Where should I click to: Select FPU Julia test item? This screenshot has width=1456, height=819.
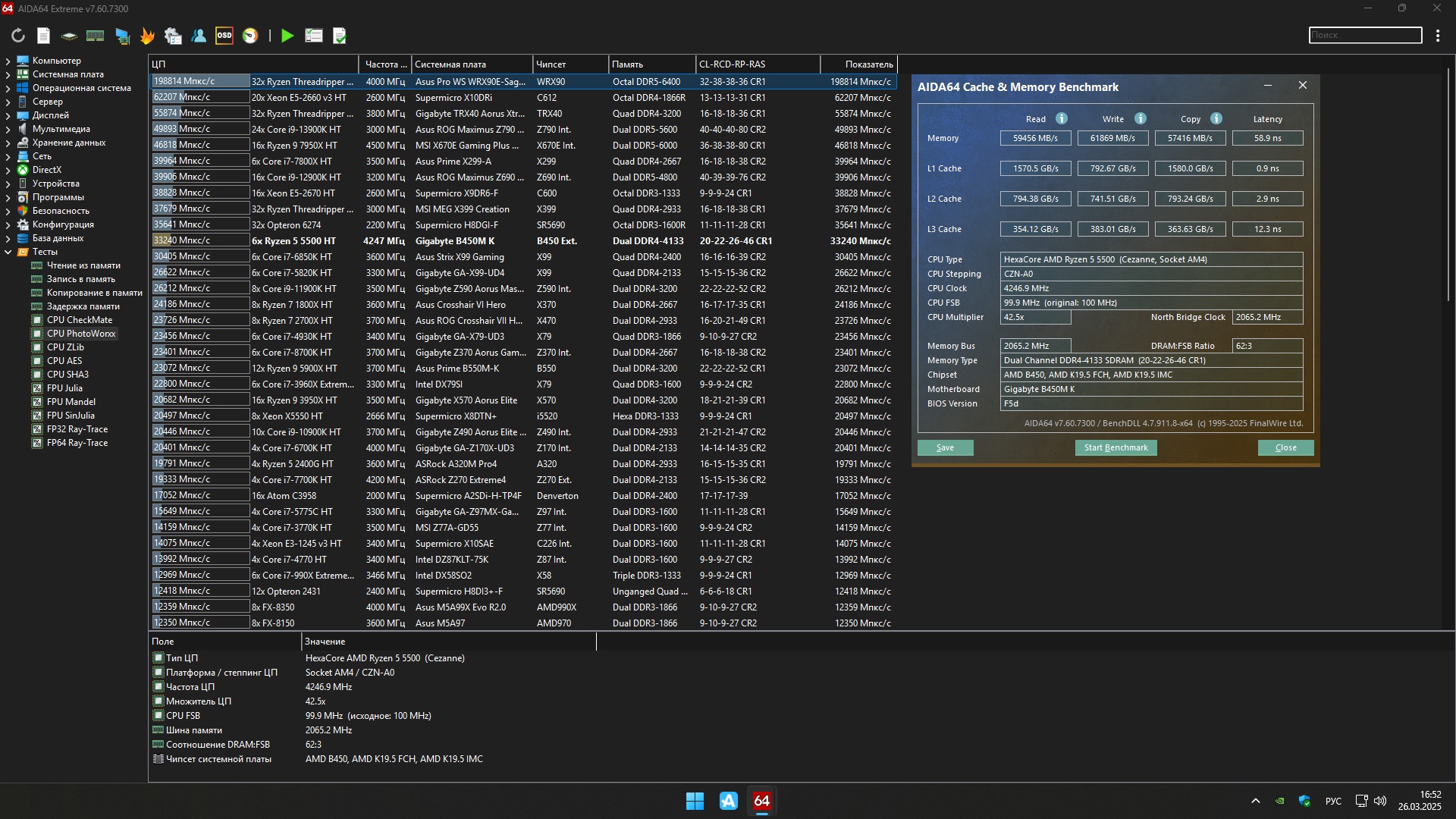click(x=64, y=388)
